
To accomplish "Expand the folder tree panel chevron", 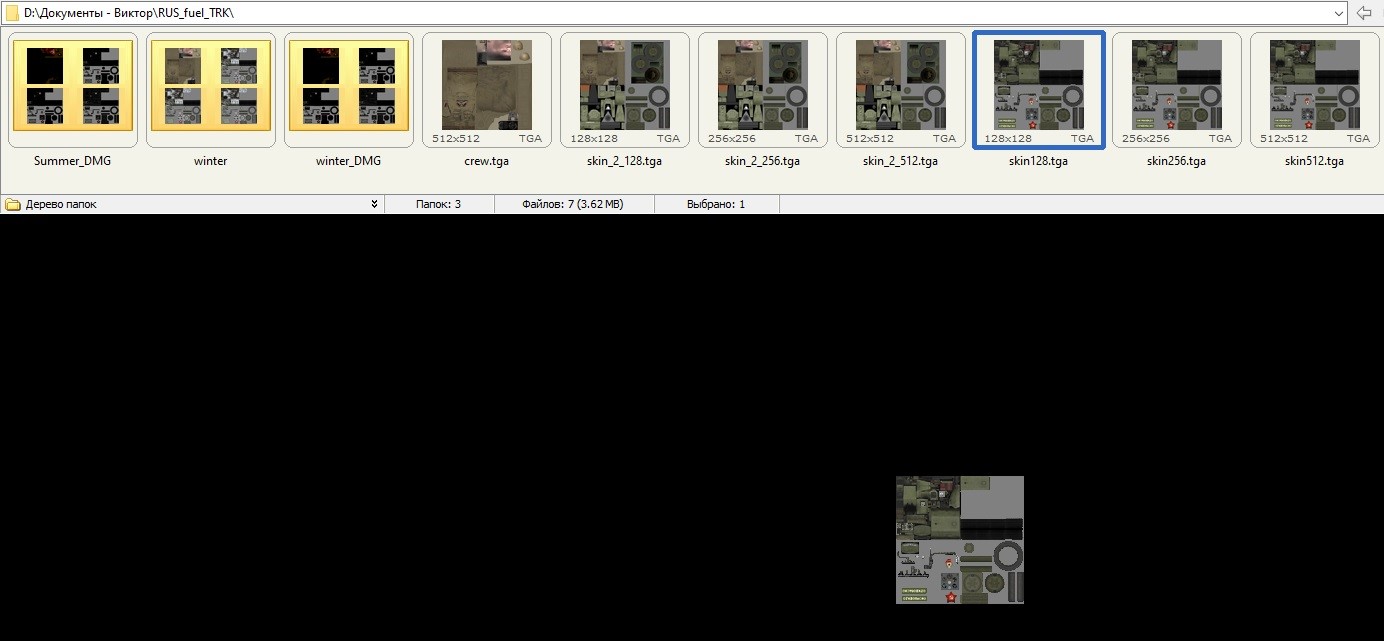I will point(374,204).
